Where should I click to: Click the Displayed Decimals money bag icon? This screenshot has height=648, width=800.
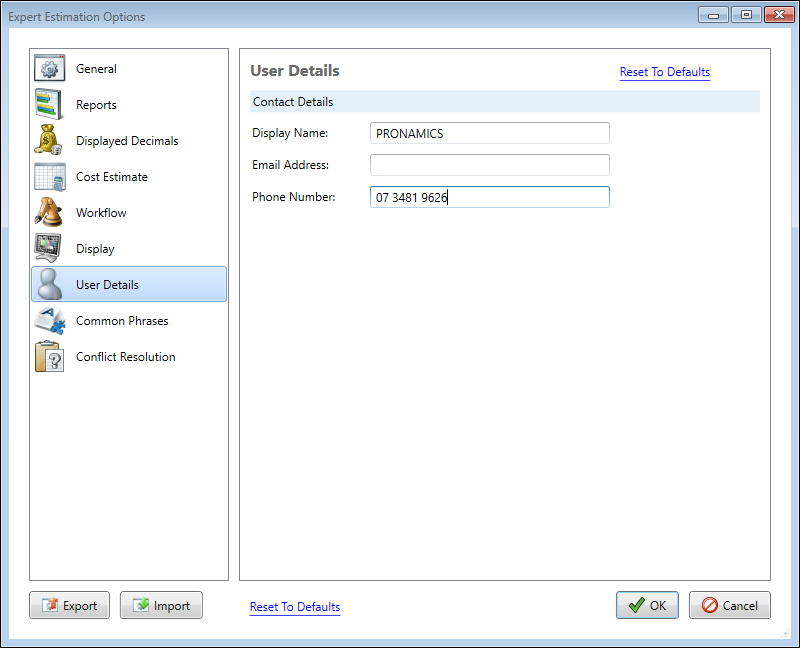click(x=50, y=141)
